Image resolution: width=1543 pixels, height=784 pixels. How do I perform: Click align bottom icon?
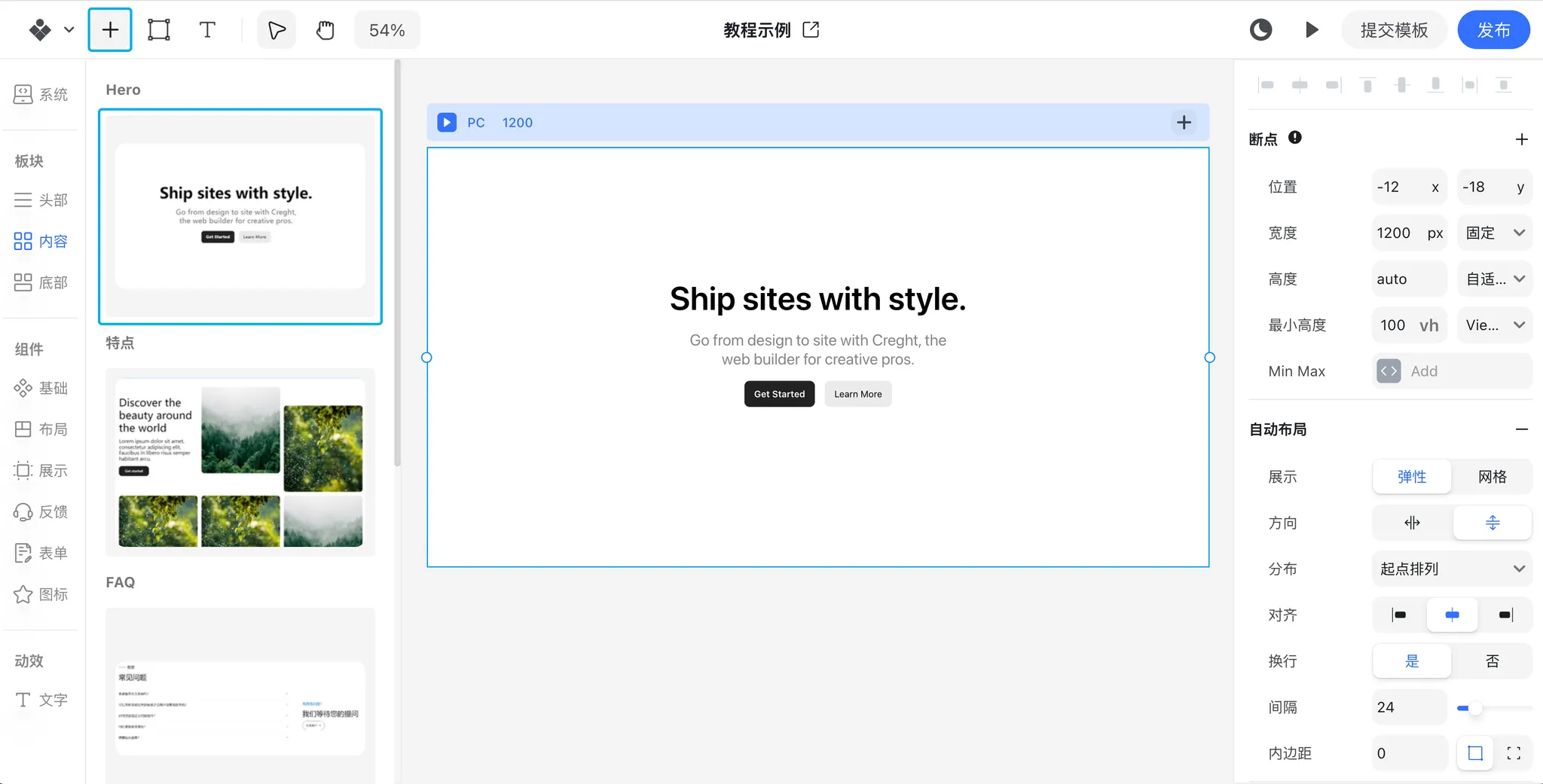(1436, 85)
